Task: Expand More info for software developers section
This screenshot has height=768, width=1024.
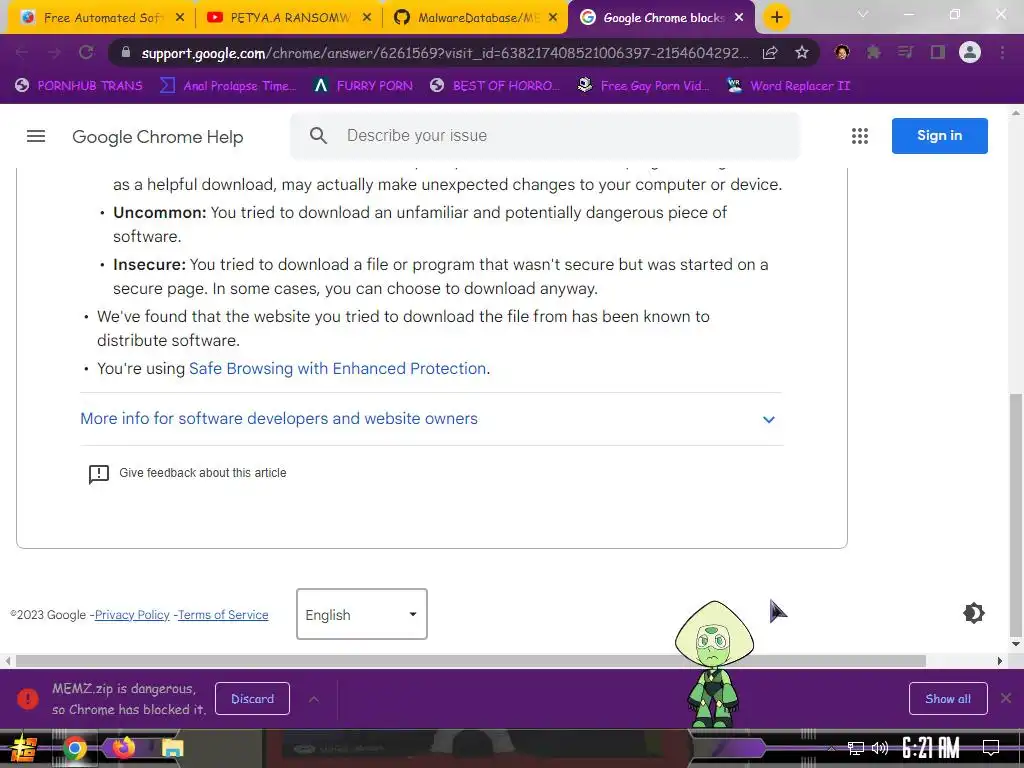Action: tap(431, 419)
